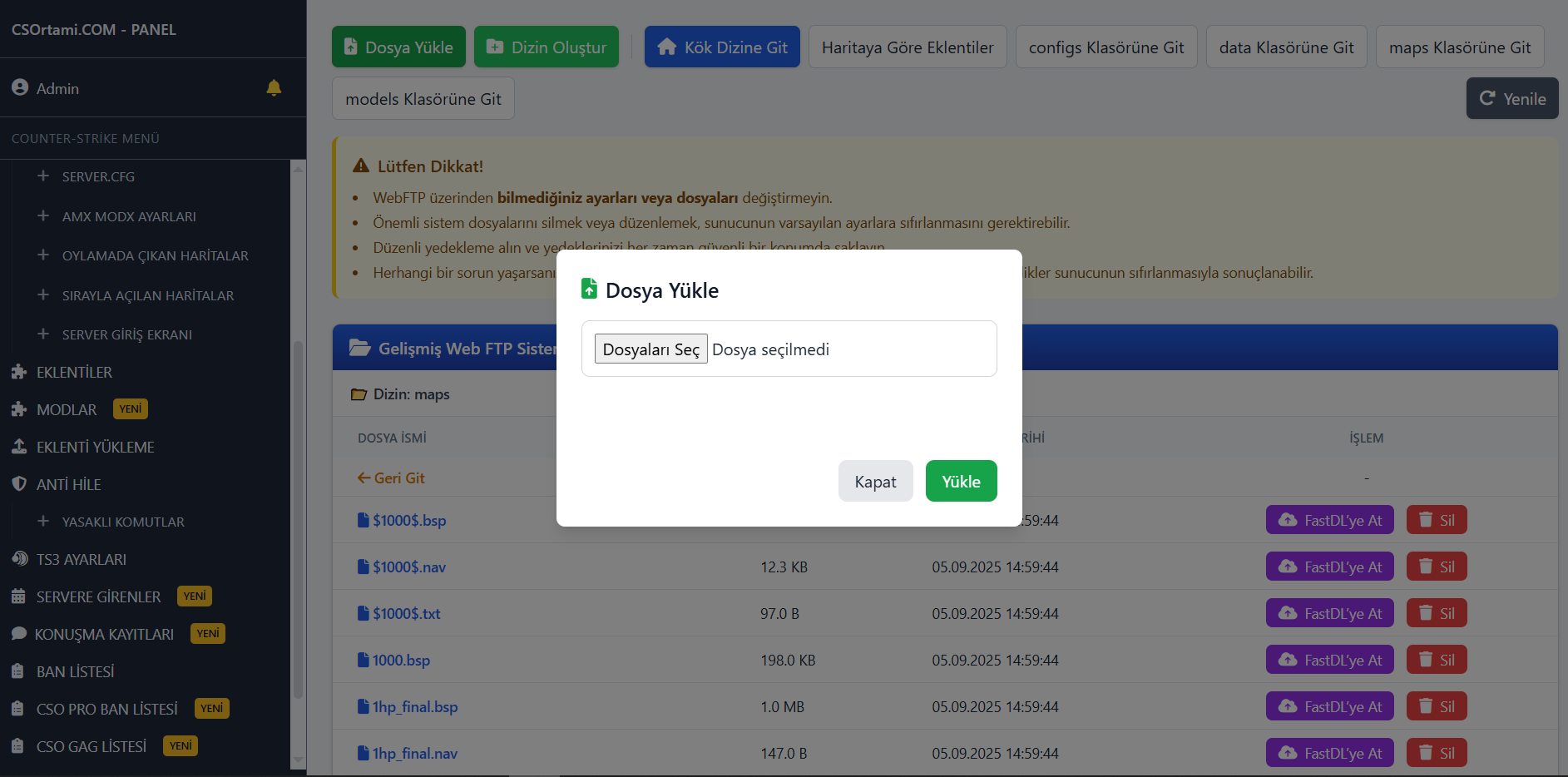Click the calendar icon beside SERVERE GİRENLER

click(x=19, y=596)
